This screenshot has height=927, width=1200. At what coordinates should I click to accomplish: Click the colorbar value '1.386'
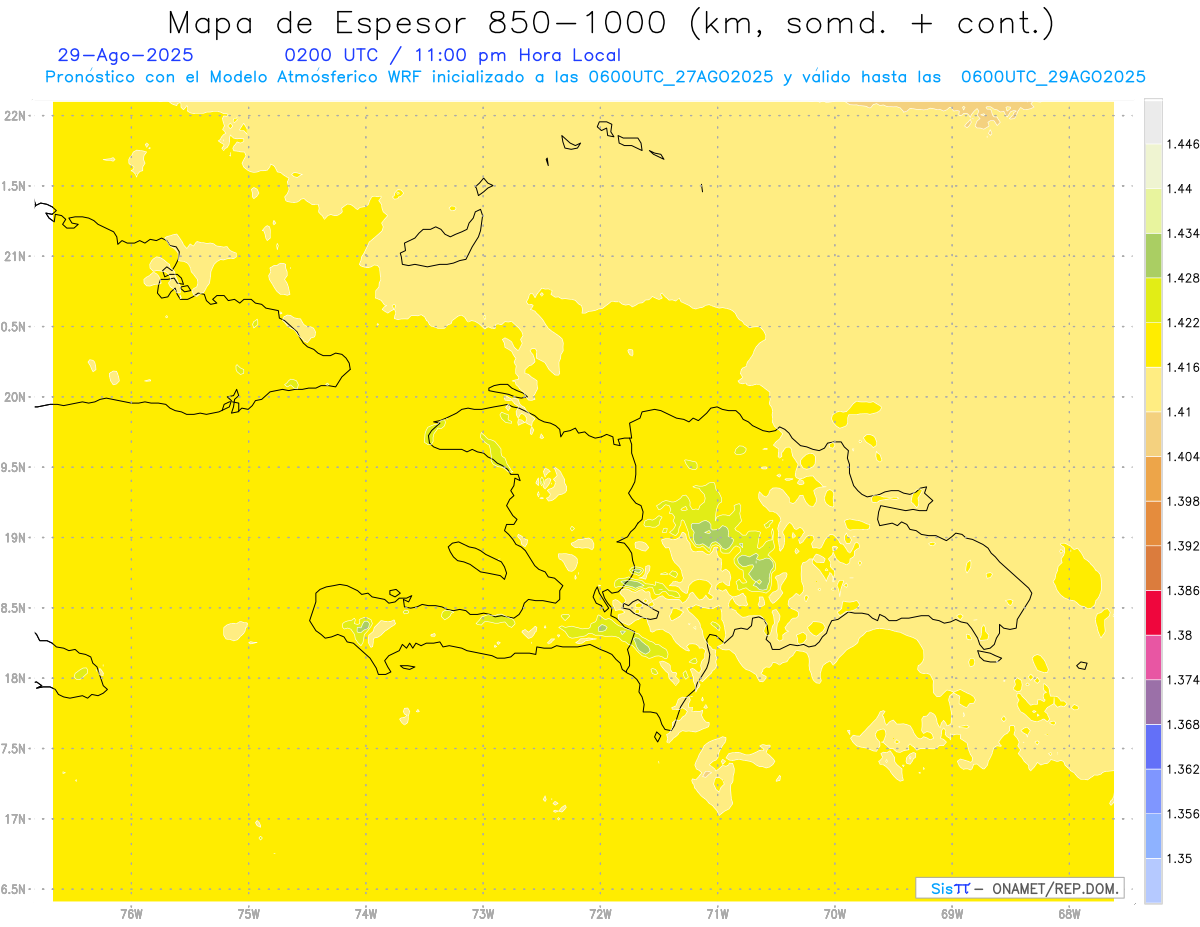(1183, 591)
